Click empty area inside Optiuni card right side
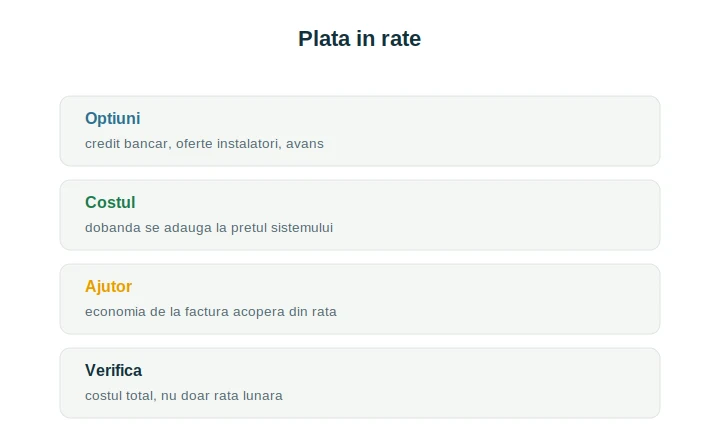The image size is (720, 440). 505,131
